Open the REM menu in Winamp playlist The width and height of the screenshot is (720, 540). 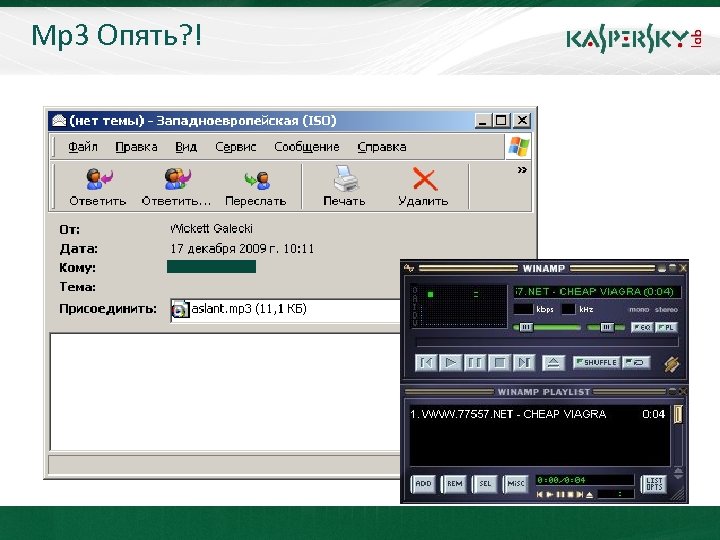coord(455,484)
